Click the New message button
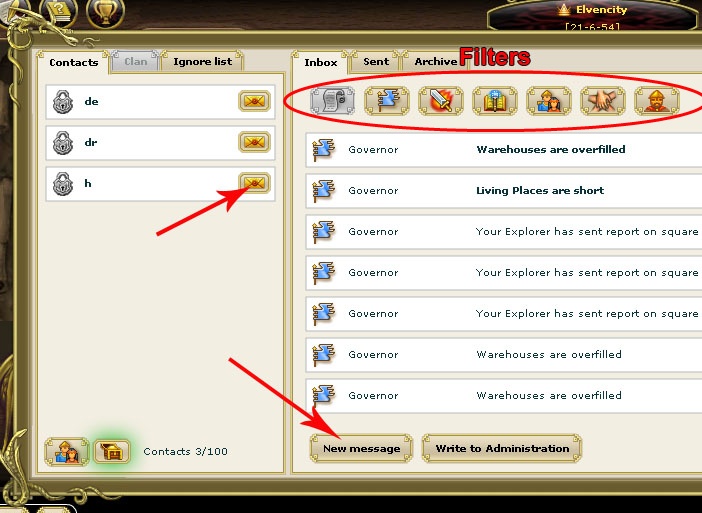 pyautogui.click(x=361, y=448)
